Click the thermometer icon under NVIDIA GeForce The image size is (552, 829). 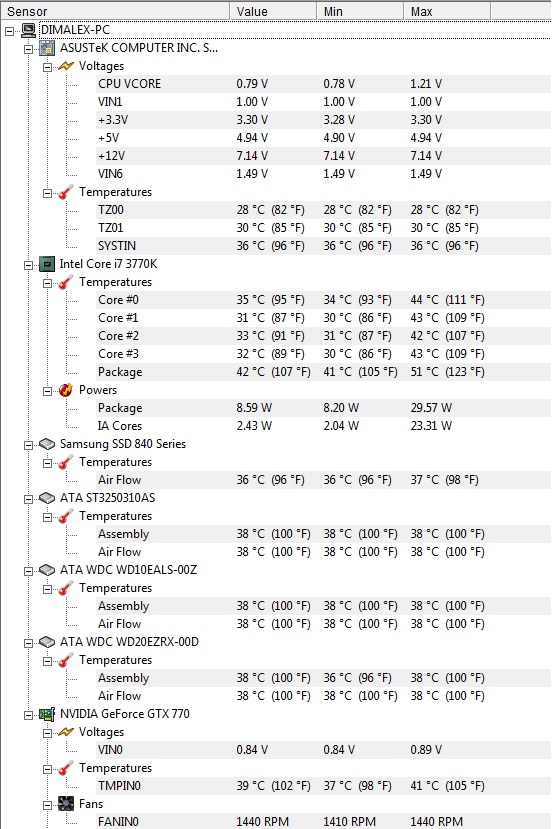pos(66,768)
